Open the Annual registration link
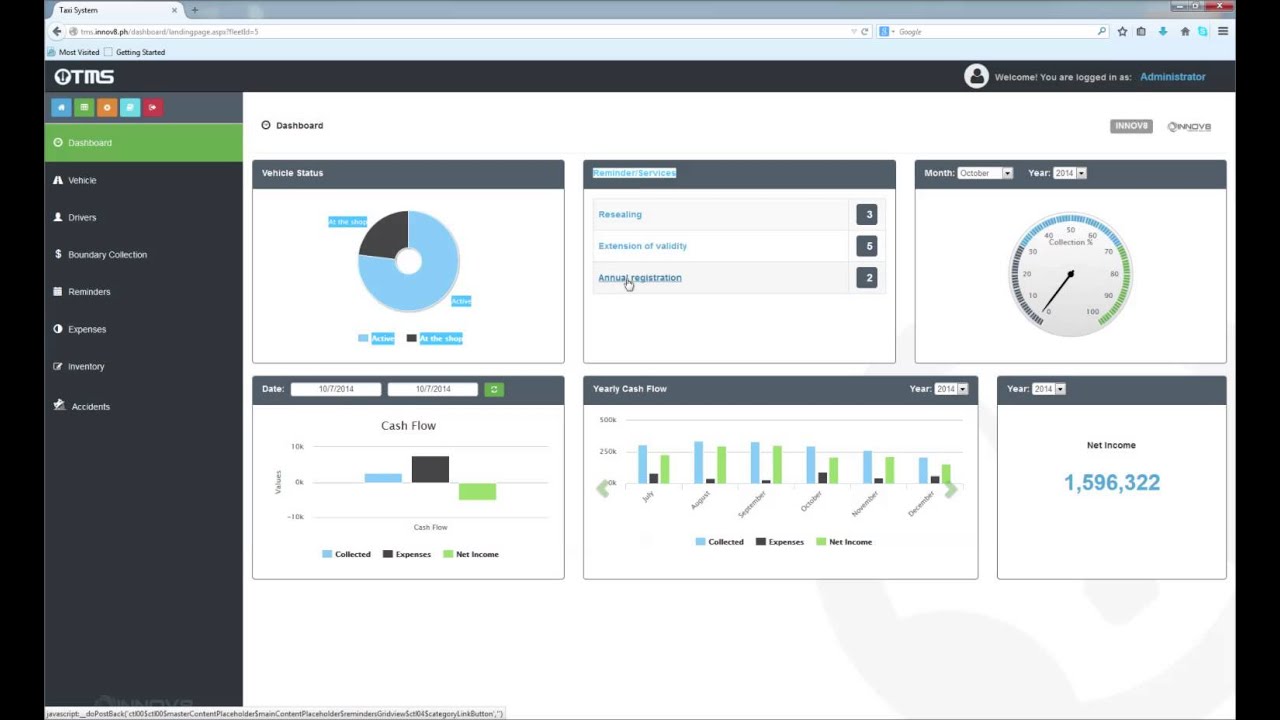This screenshot has width=1280, height=720. pyautogui.click(x=640, y=278)
